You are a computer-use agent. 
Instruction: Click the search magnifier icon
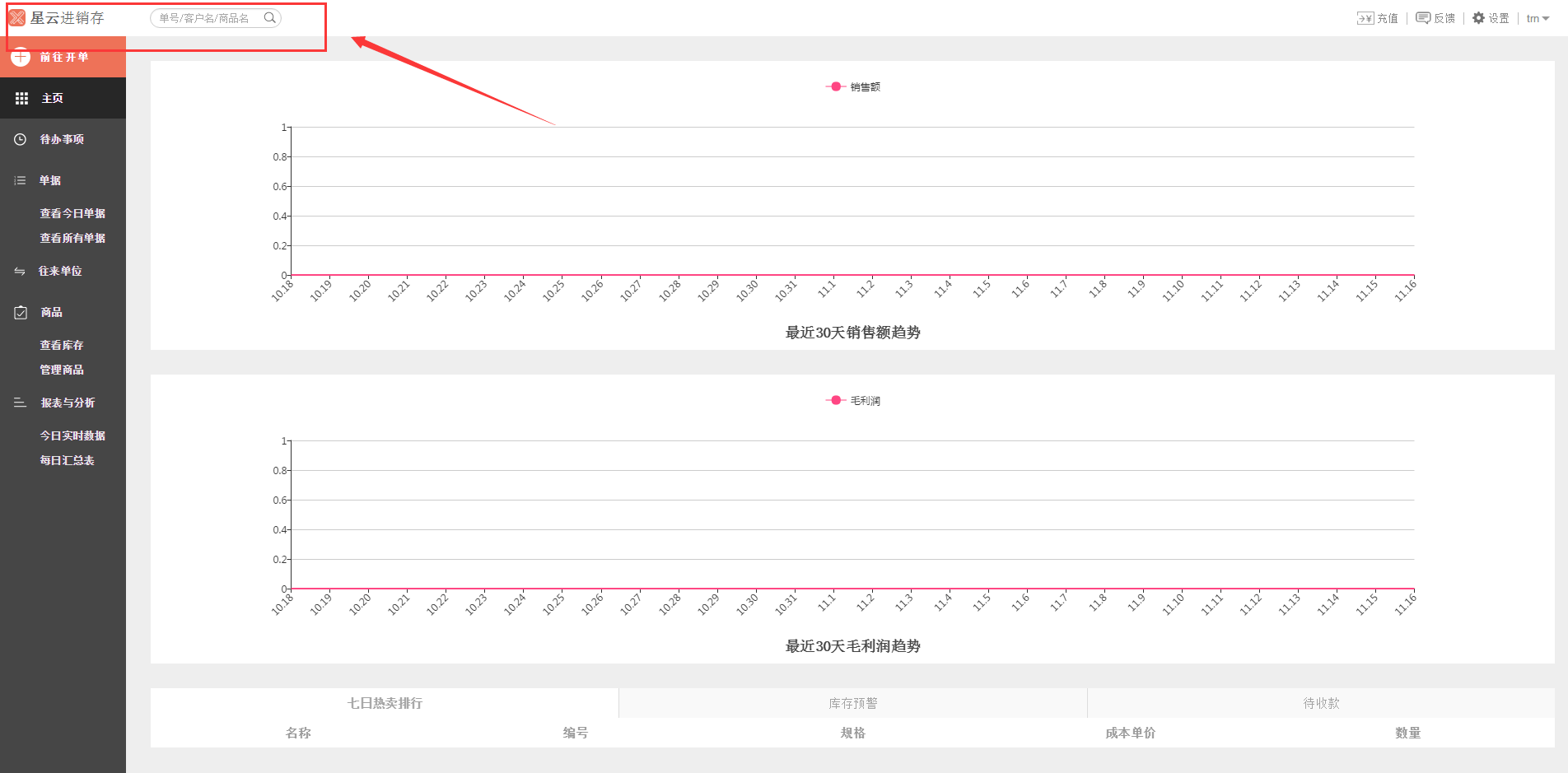point(269,17)
